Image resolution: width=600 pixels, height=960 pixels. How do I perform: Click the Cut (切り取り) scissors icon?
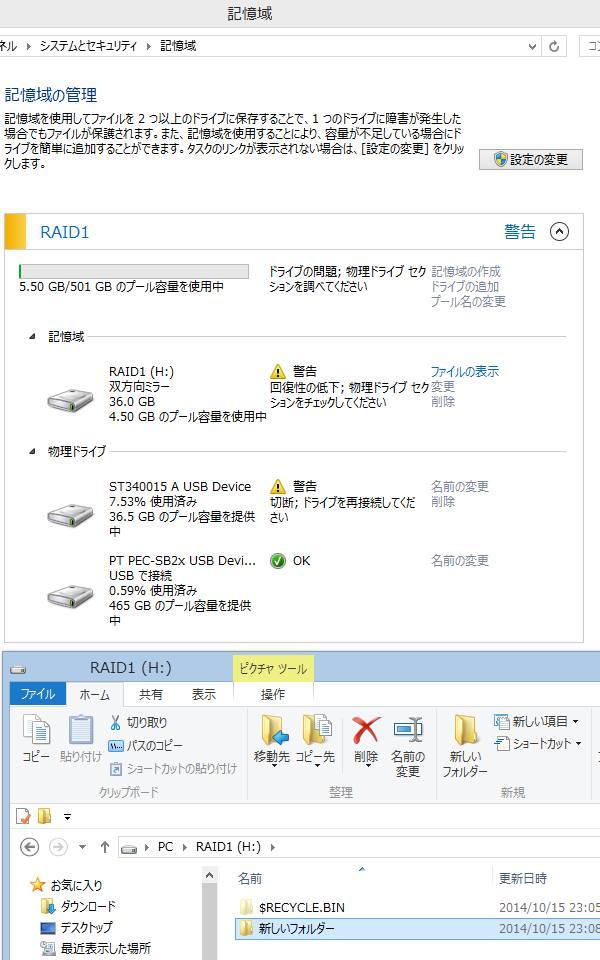tap(115, 722)
